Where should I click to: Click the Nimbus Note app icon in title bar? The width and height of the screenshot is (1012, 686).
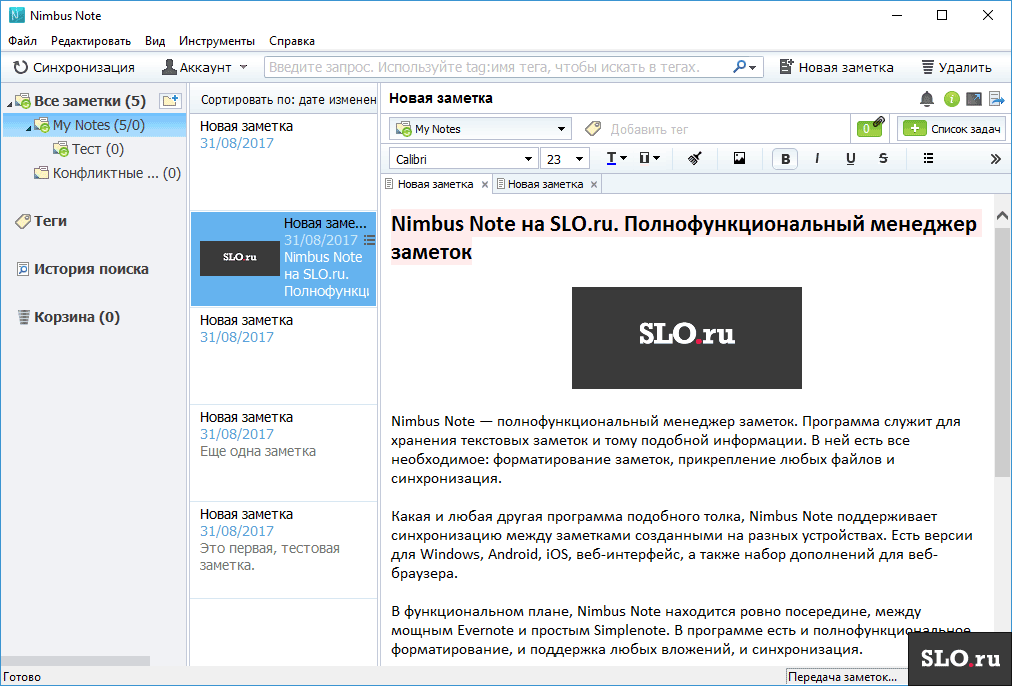[x=16, y=15]
